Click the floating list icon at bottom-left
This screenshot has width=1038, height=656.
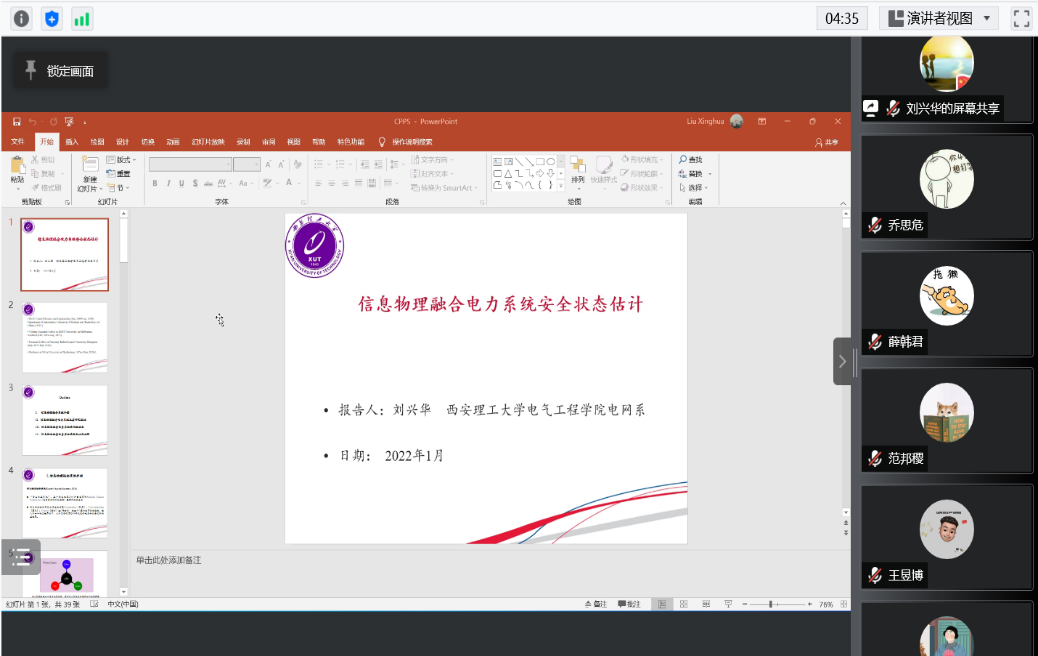[x=21, y=557]
